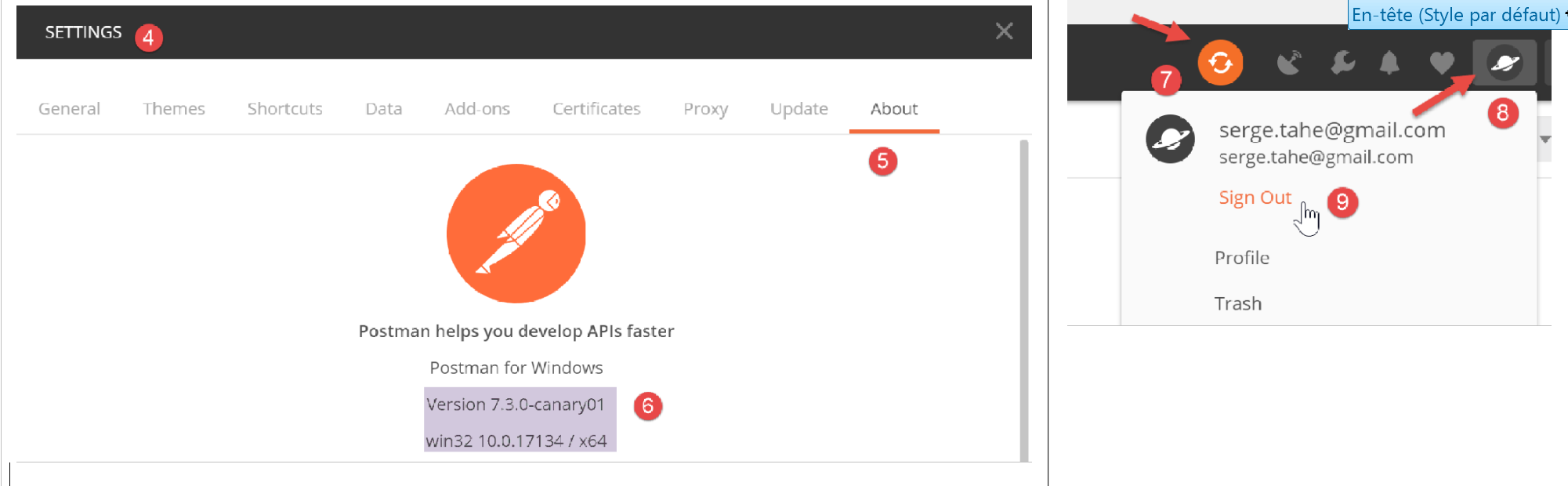Open the Update tab
The width and height of the screenshot is (1568, 486).
pos(798,109)
